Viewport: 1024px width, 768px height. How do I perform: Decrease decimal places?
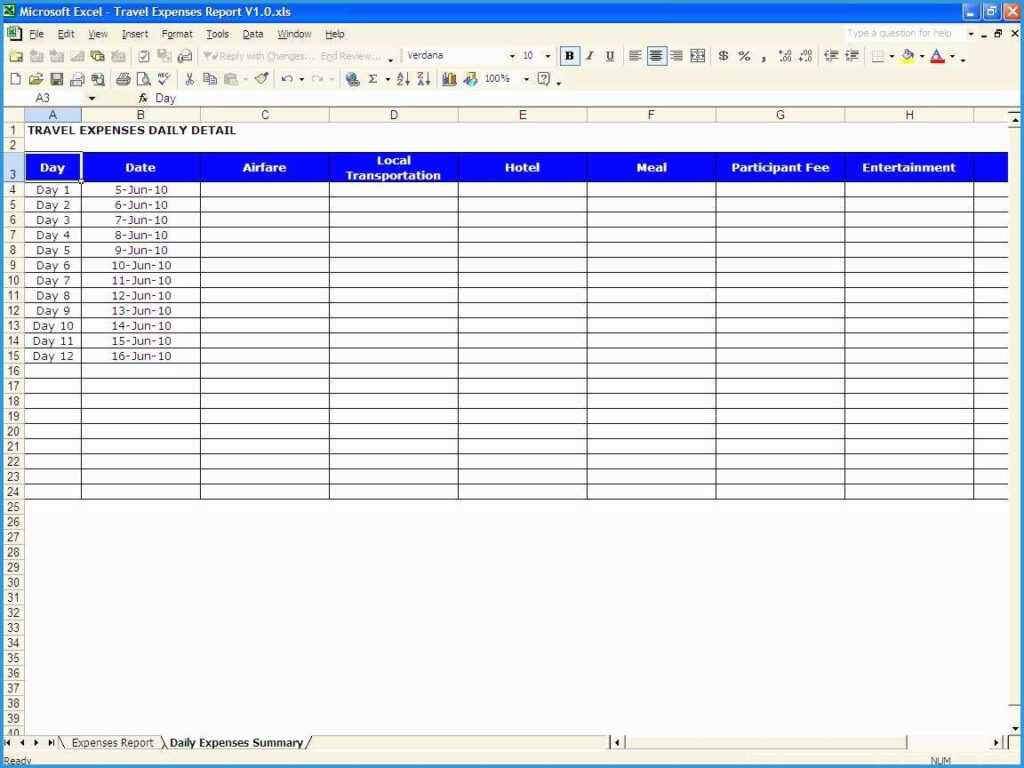click(x=805, y=56)
